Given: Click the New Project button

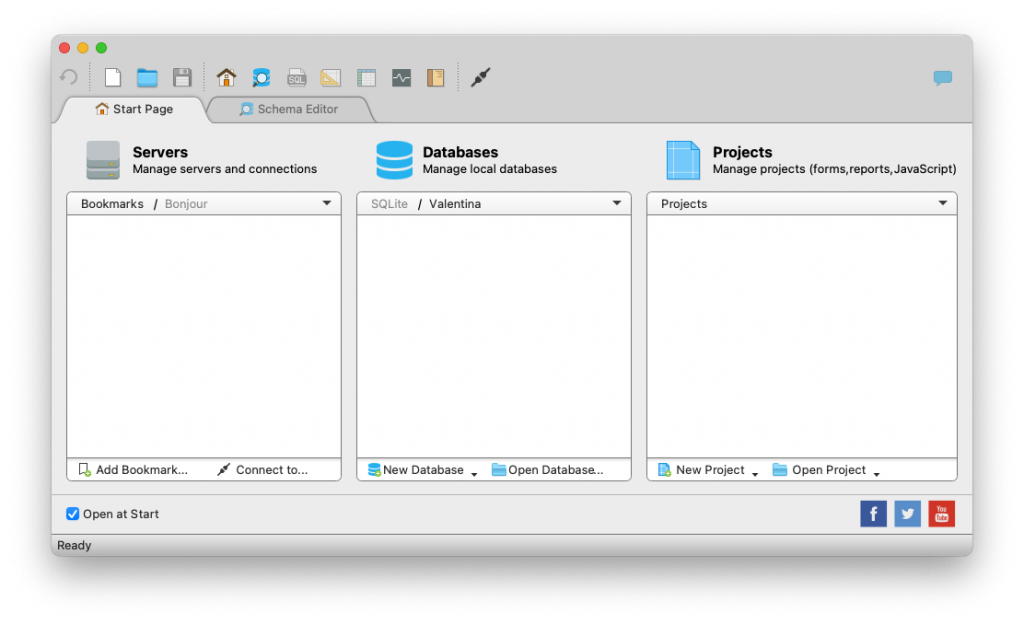Looking at the screenshot, I should [701, 469].
